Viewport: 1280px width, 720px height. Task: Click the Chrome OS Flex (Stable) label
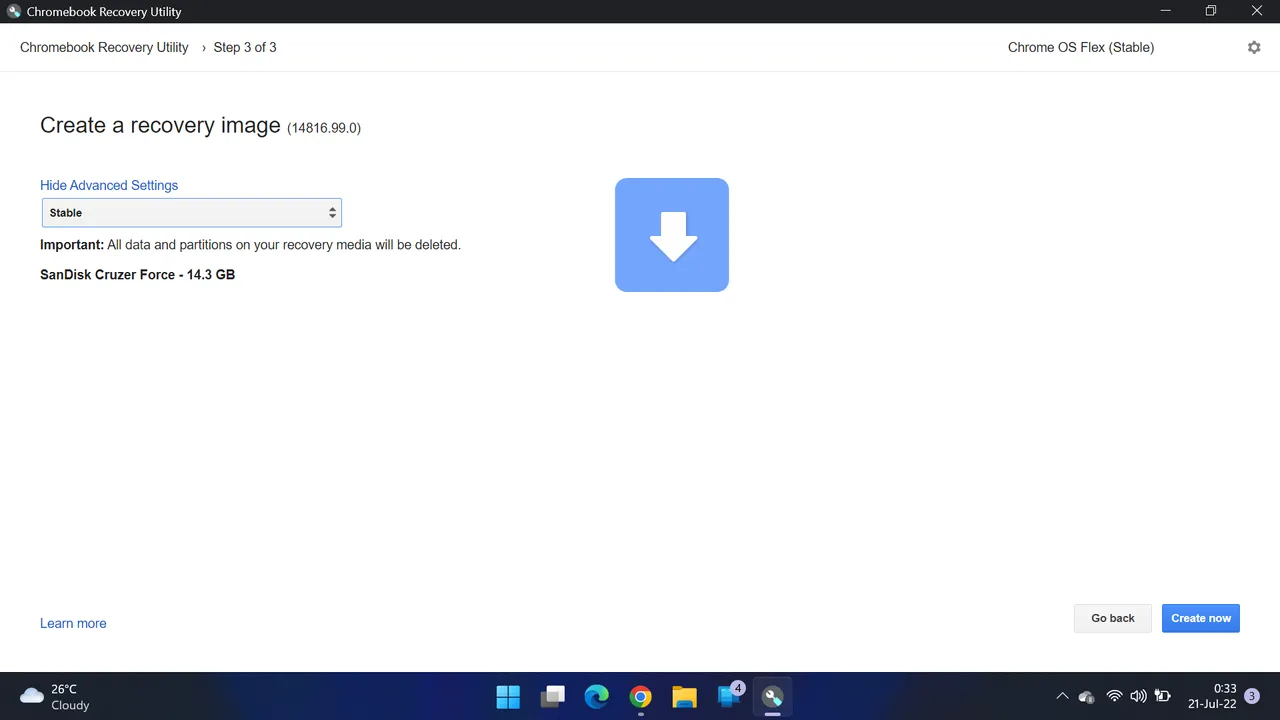point(1081,47)
